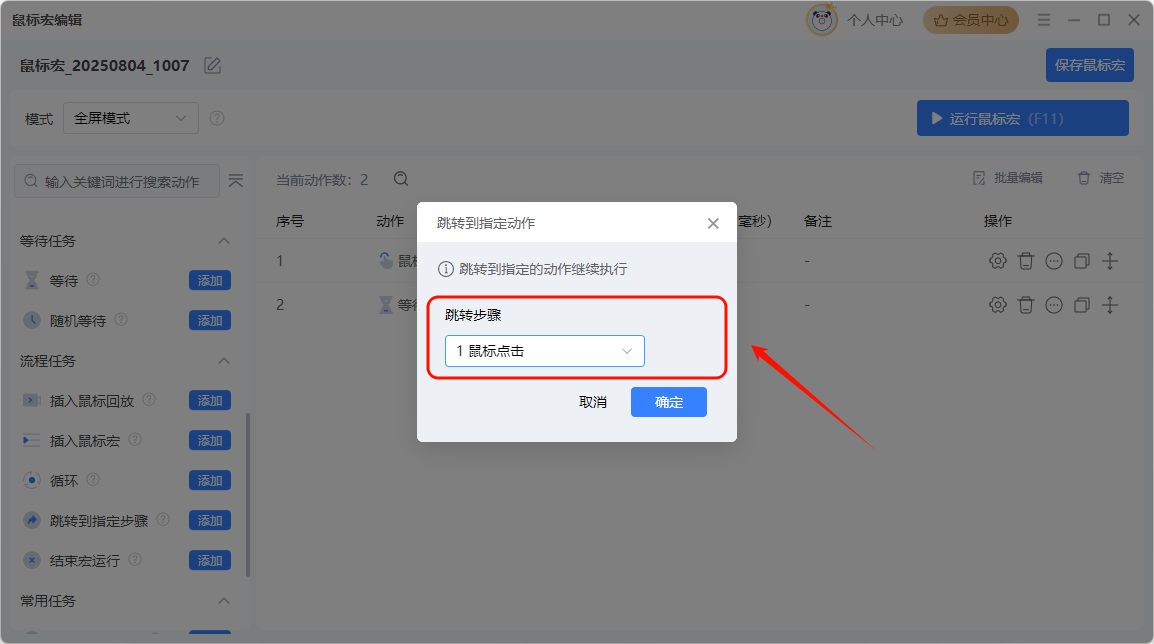Copy the action in row 2
This screenshot has height=644, width=1154.
tap(1082, 305)
